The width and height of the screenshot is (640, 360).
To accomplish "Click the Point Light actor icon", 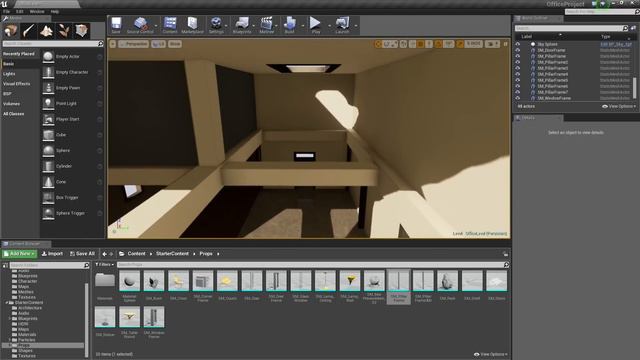I will pyautogui.click(x=48, y=103).
